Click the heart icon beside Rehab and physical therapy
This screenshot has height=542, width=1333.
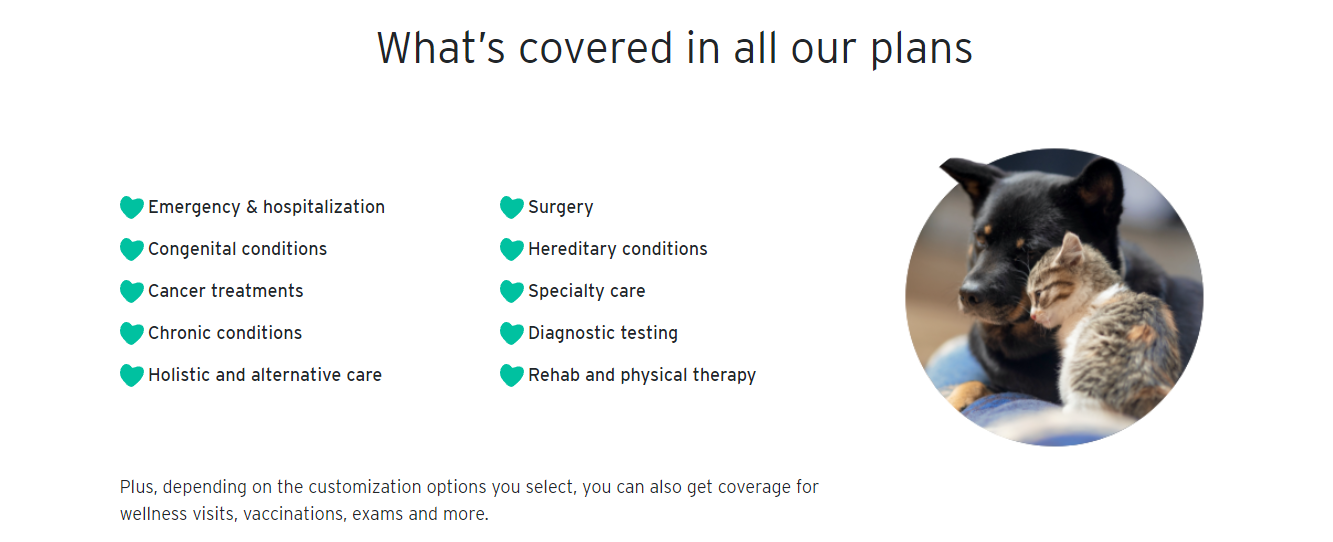pyautogui.click(x=512, y=375)
